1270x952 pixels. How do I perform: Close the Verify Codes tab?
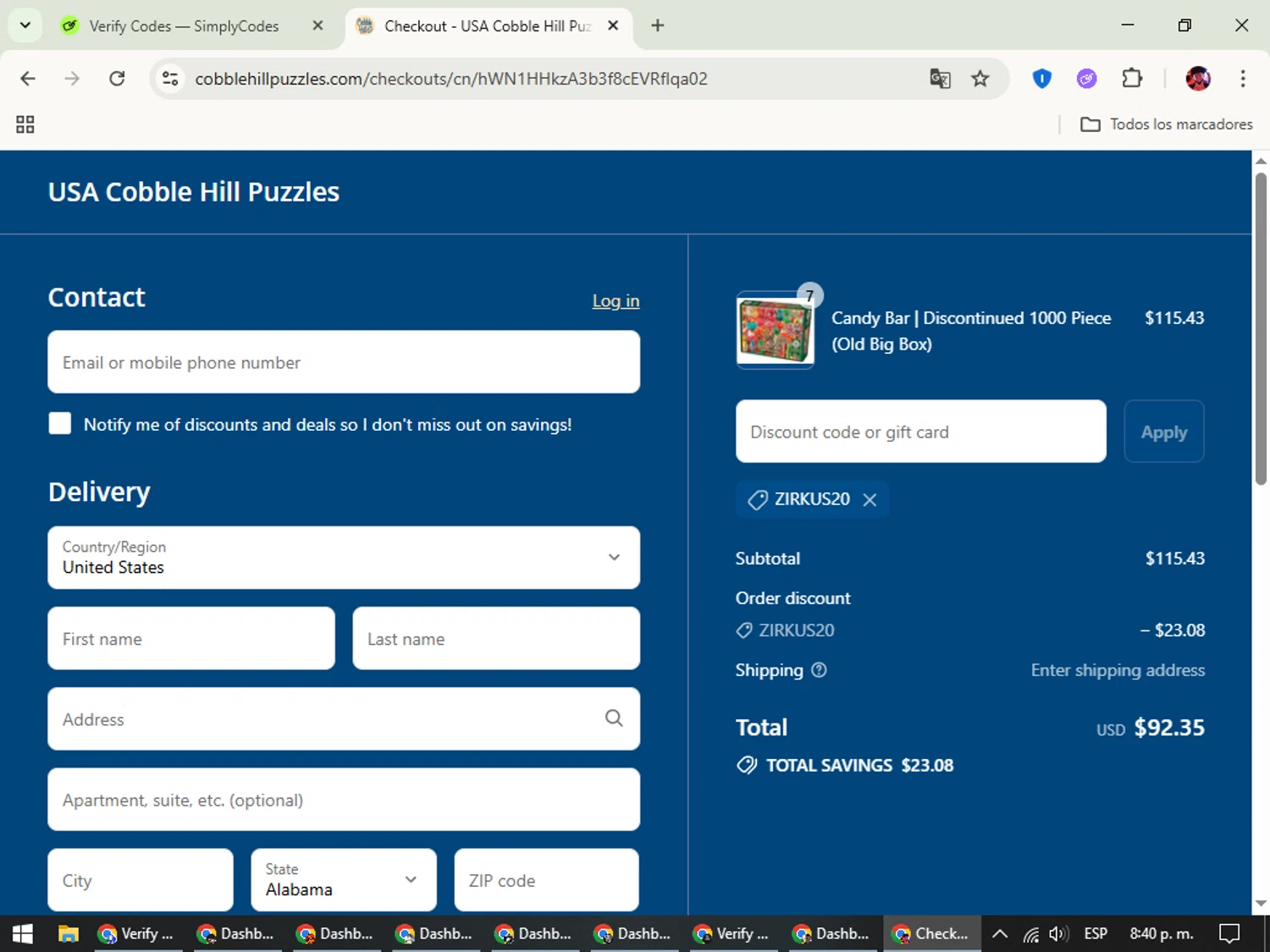(x=317, y=25)
